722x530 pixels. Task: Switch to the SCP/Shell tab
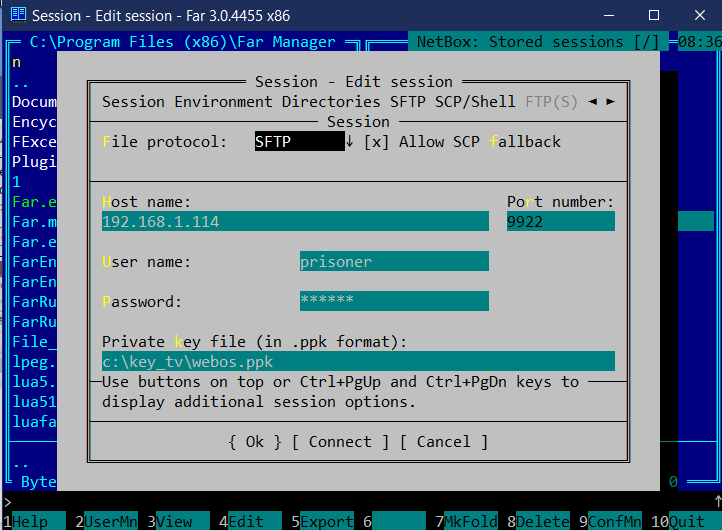477,102
